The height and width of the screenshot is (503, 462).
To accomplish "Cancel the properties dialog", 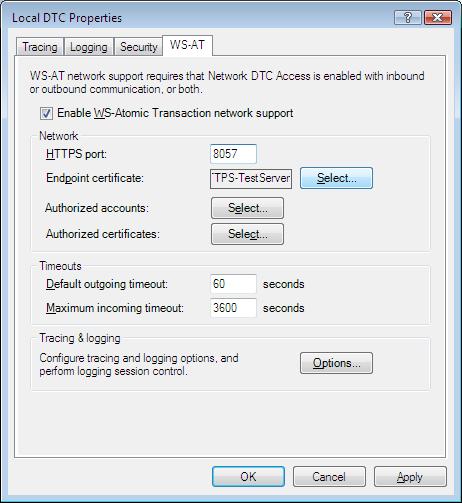I will tap(329, 476).
